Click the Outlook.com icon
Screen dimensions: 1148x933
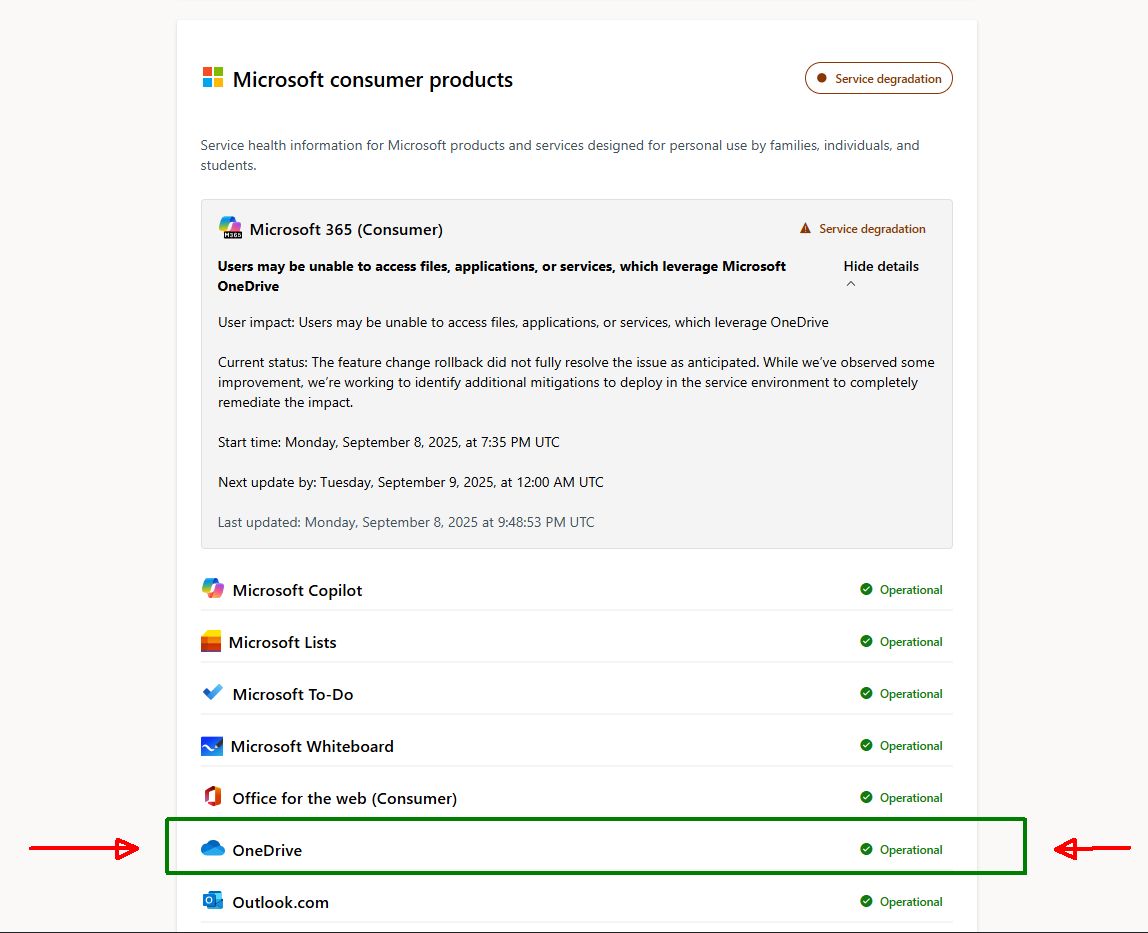pyautogui.click(x=213, y=900)
